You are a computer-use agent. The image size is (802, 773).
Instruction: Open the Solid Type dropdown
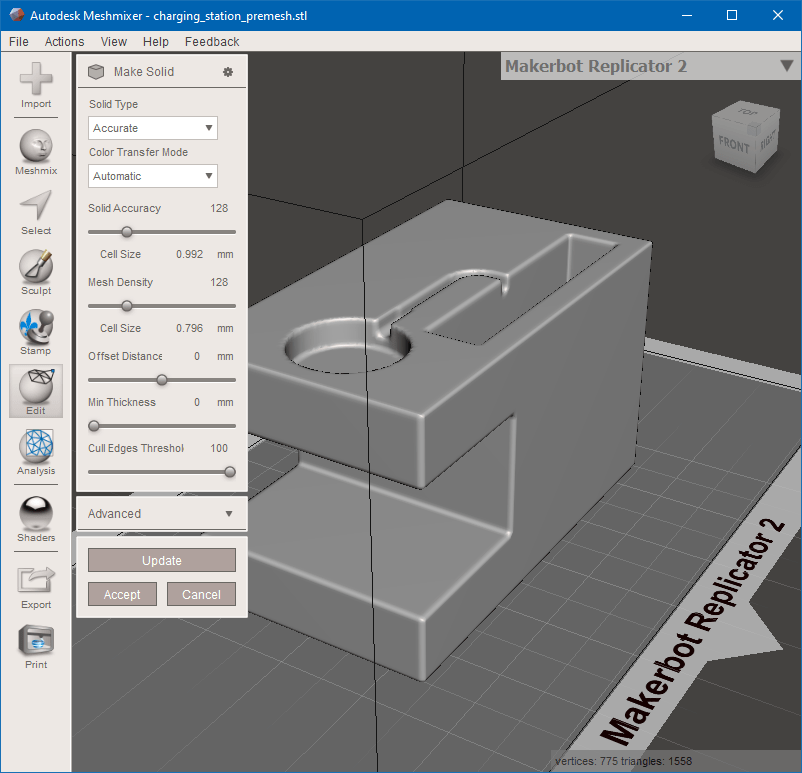point(153,128)
